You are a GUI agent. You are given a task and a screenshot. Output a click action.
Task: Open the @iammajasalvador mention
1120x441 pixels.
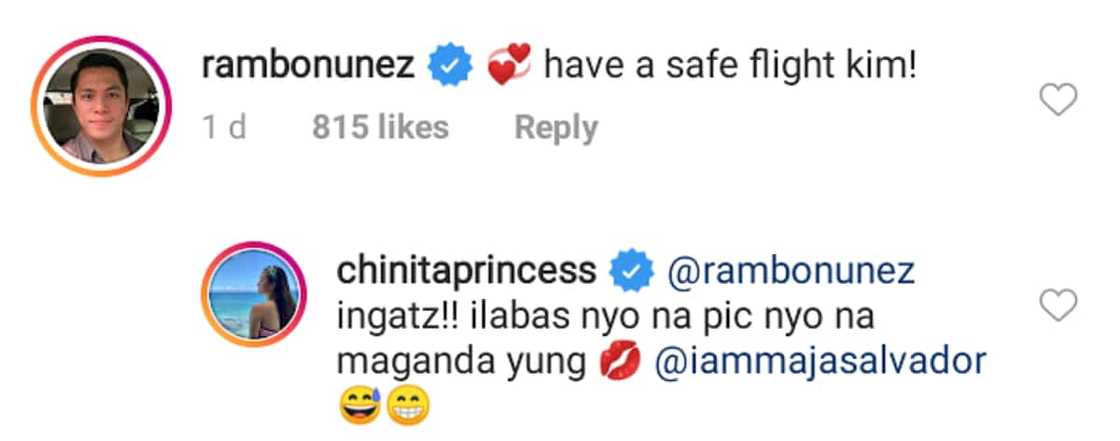819,362
